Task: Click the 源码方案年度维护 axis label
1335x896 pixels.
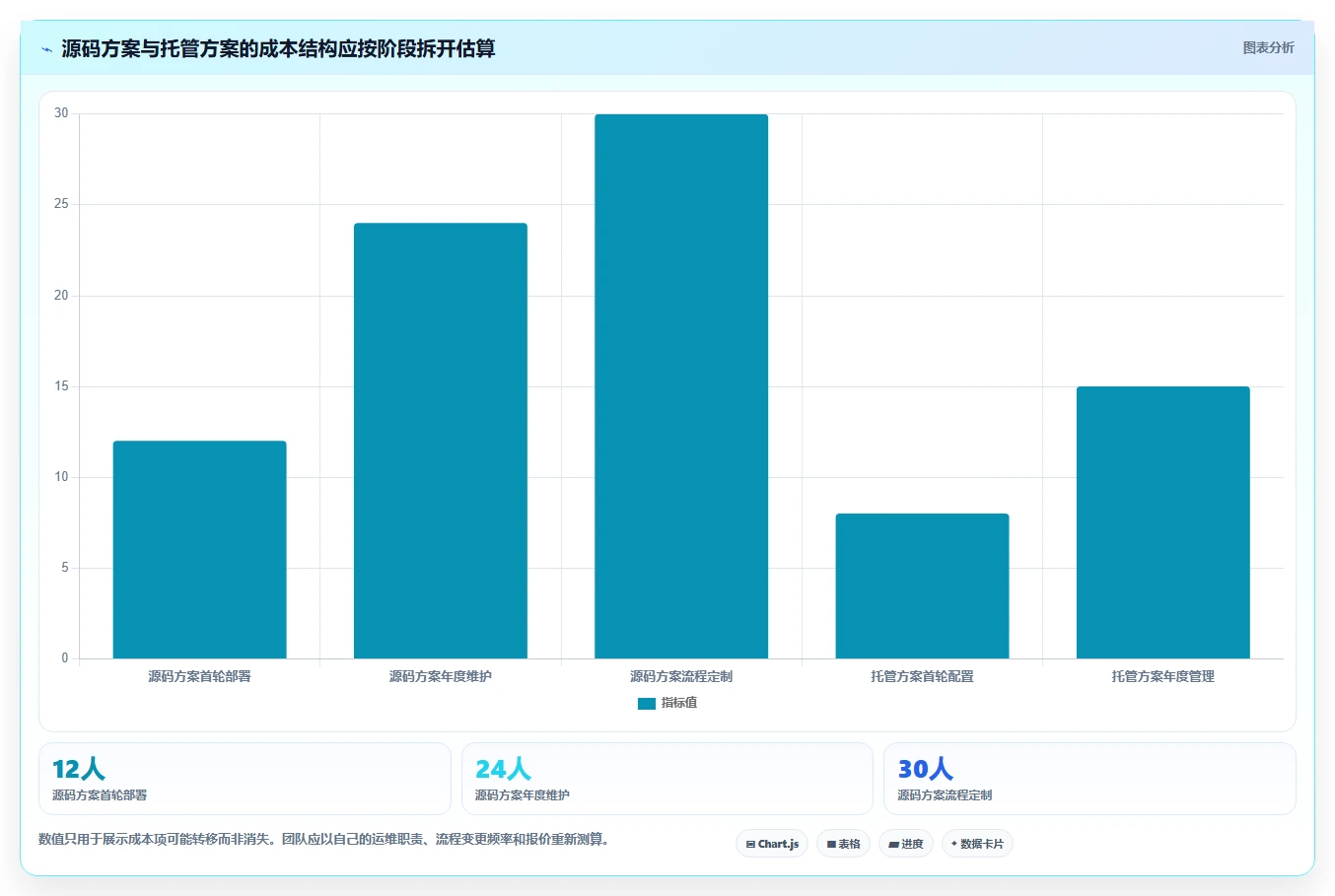Action: pyautogui.click(x=441, y=676)
